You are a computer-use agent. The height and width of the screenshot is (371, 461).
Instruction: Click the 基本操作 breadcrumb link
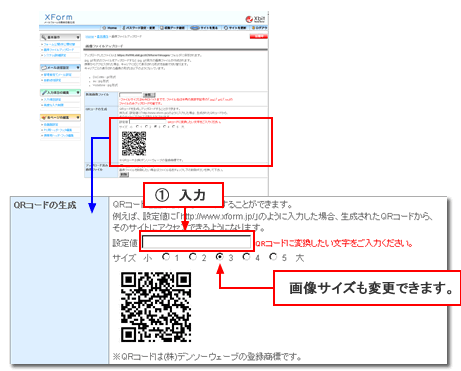pyautogui.click(x=102, y=37)
